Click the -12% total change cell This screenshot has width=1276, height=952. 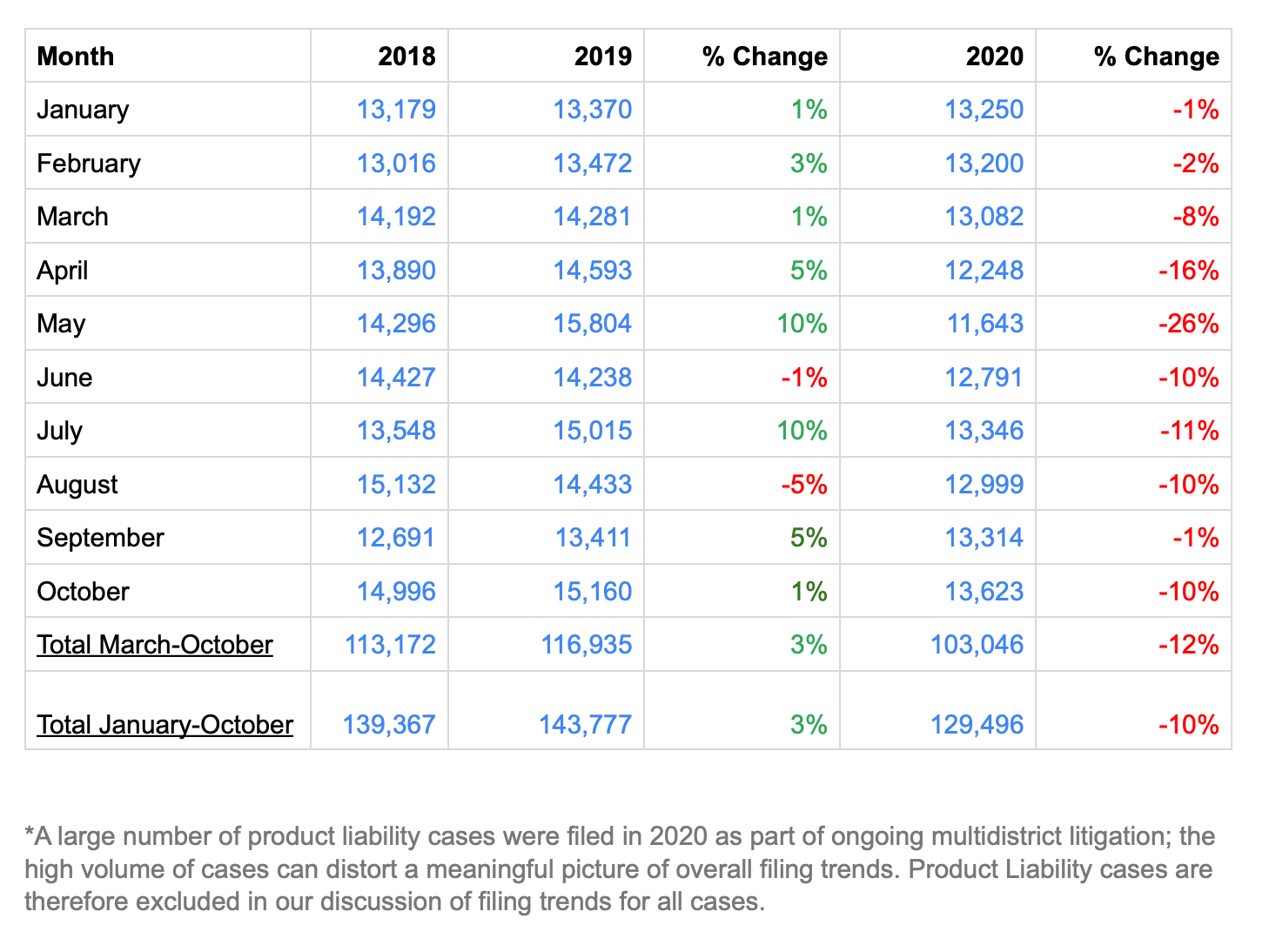(1188, 645)
